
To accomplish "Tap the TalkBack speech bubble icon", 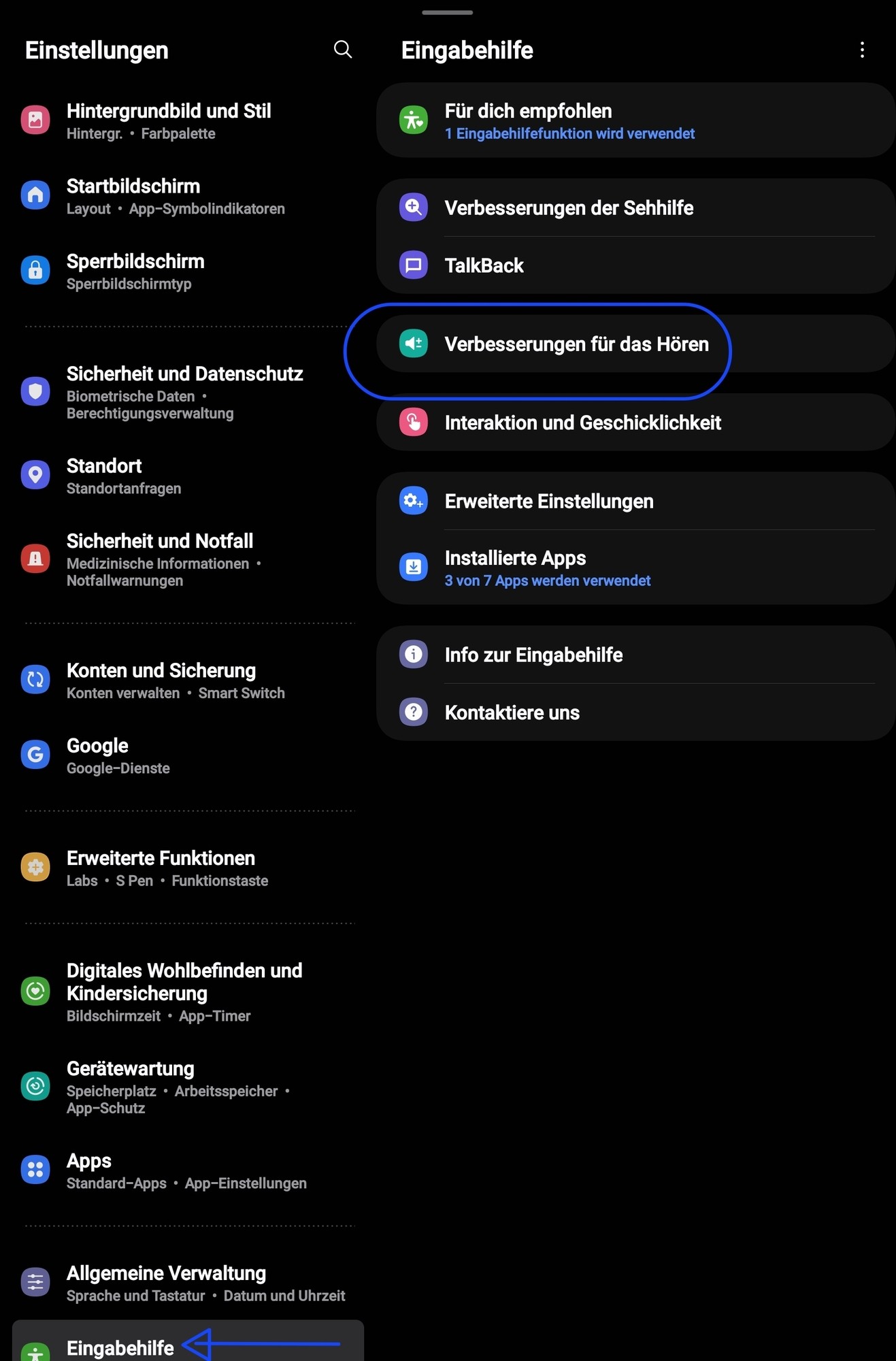I will (414, 265).
